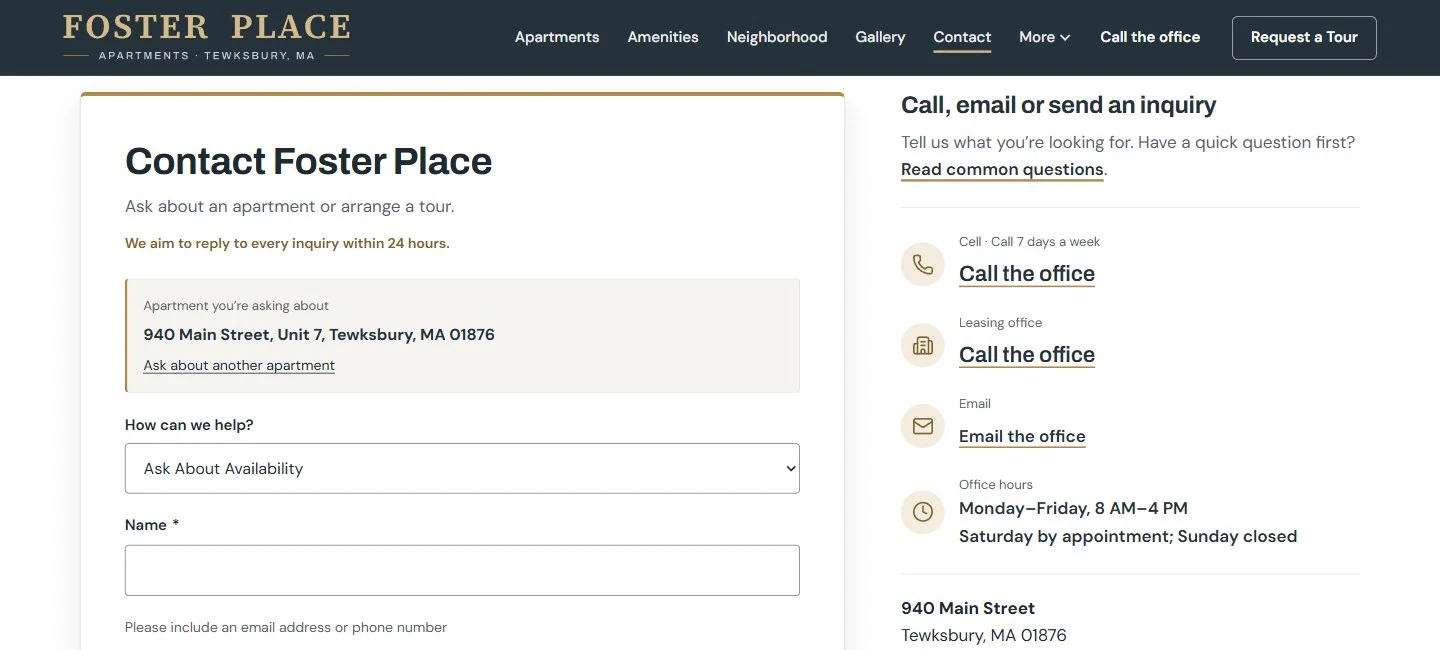Viewport: 1440px width, 650px height.
Task: Click the '940 Main Street, Unit 7' address text
Action: point(319,334)
